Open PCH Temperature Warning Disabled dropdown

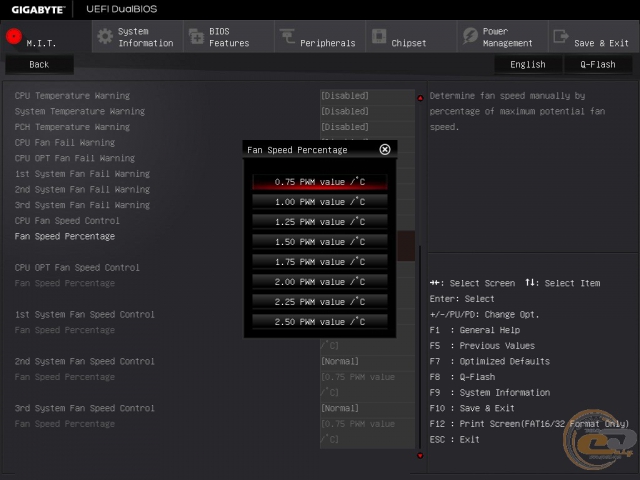click(x=367, y=127)
